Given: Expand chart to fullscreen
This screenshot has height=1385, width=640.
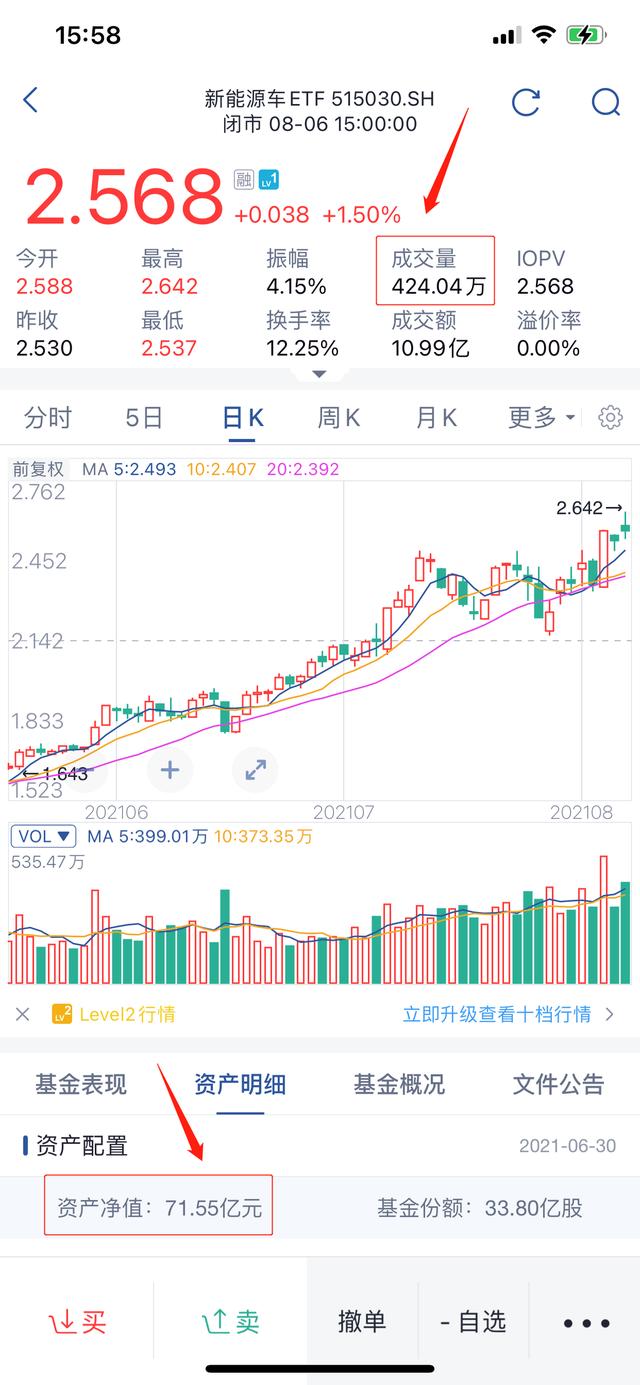Looking at the screenshot, I should click(x=255, y=769).
